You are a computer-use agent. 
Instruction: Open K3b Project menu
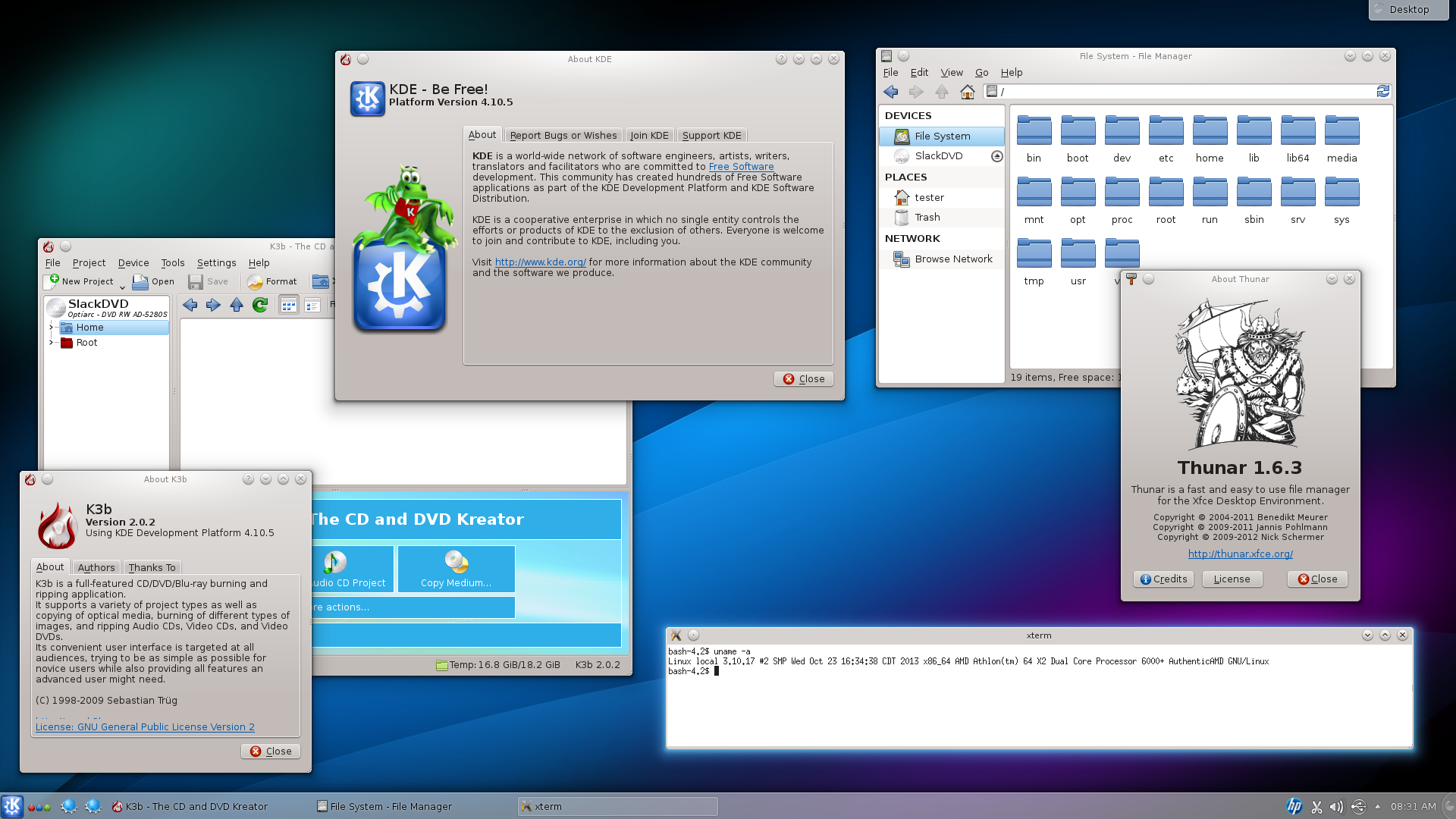89,263
